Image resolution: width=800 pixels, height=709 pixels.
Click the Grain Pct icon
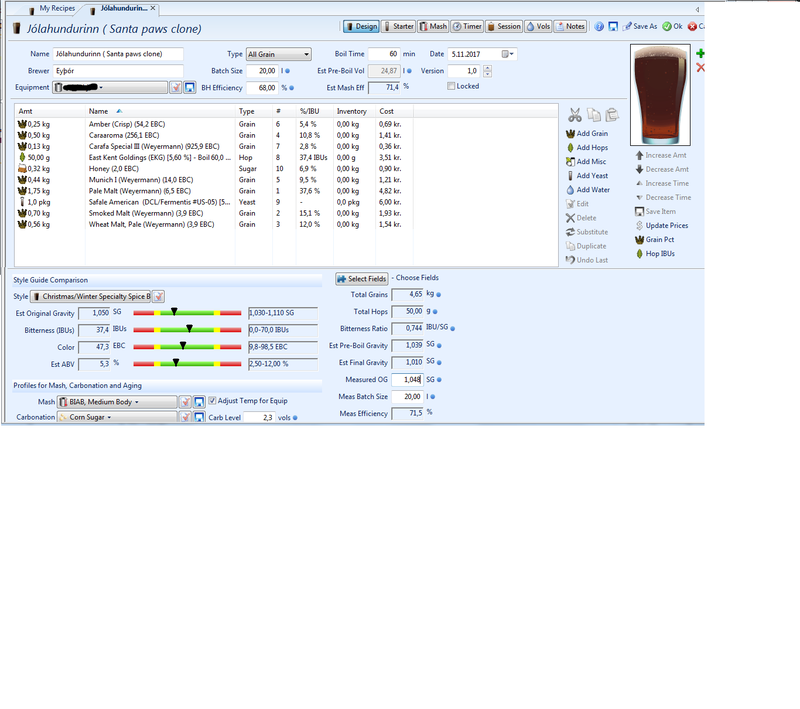coord(639,240)
